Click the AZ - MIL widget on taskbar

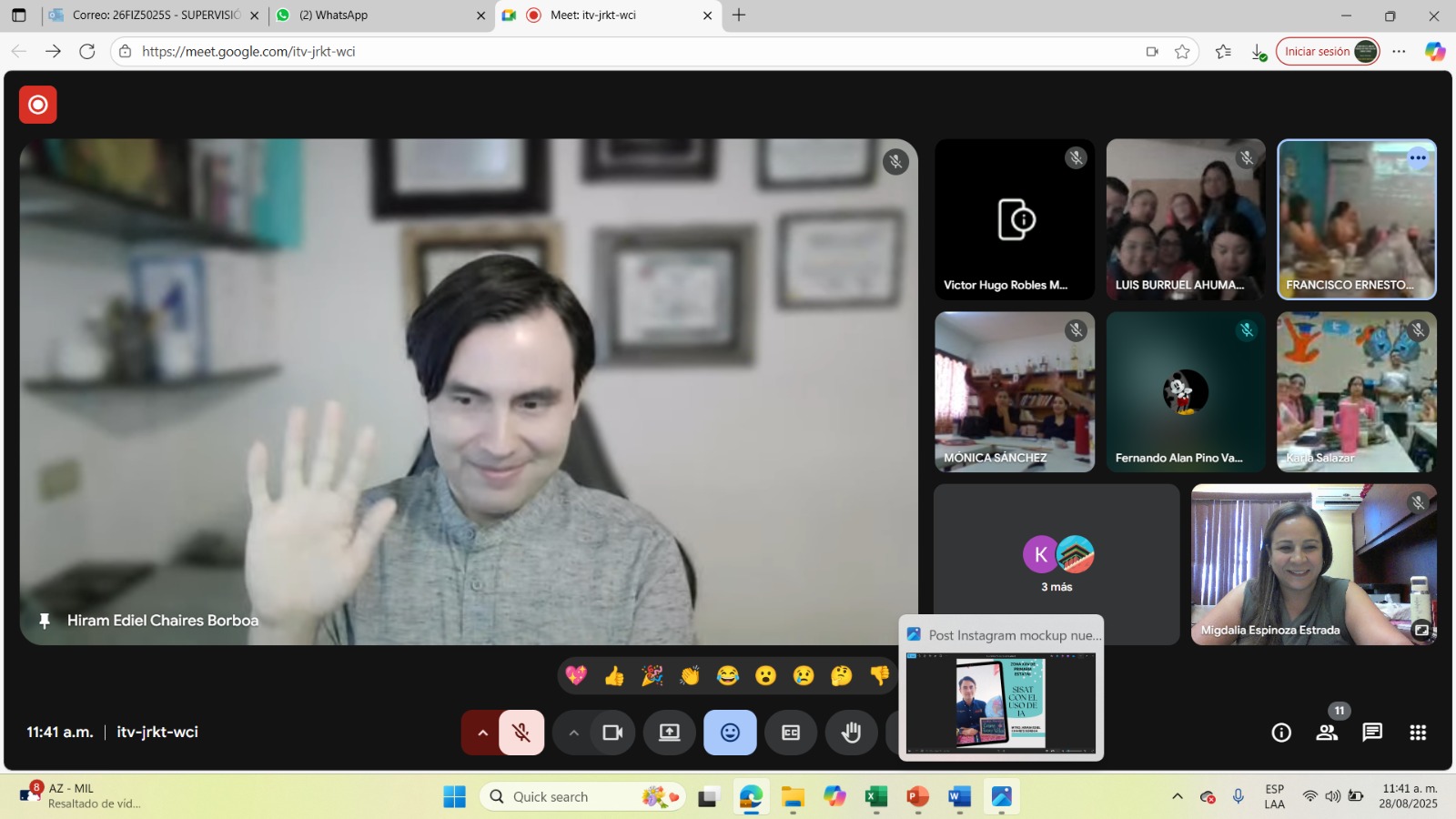click(x=80, y=796)
